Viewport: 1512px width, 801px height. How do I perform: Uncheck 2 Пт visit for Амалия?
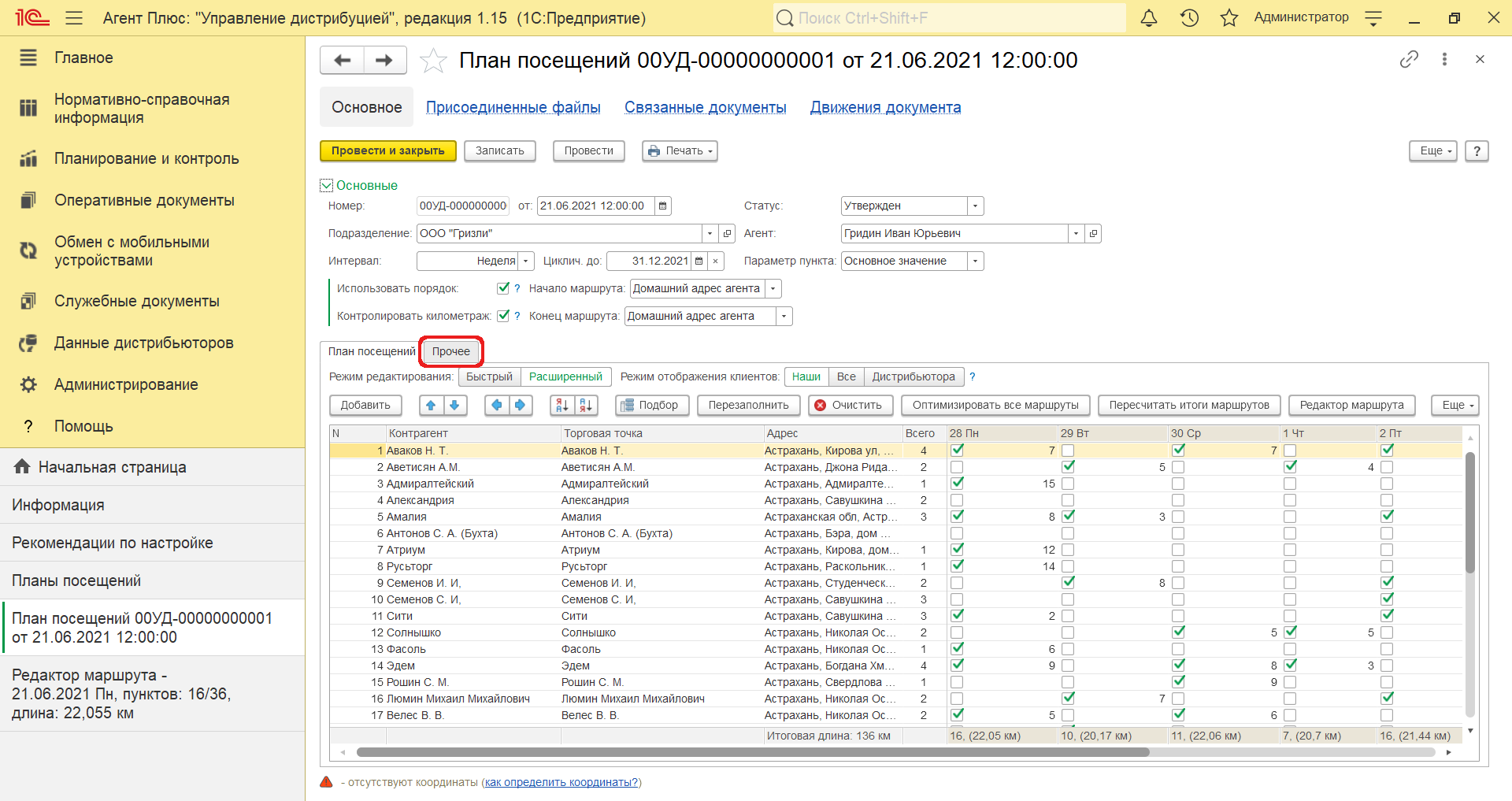click(x=1388, y=517)
